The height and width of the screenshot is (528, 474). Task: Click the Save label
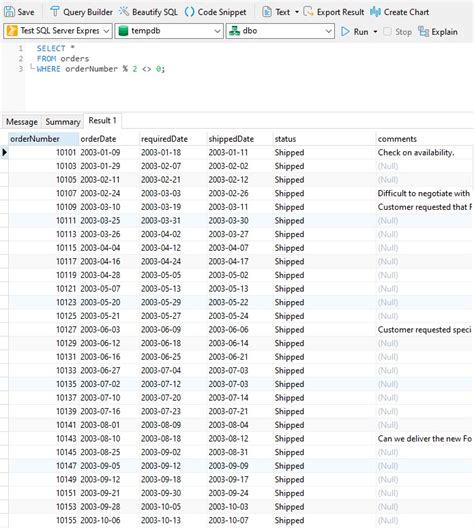point(26,12)
